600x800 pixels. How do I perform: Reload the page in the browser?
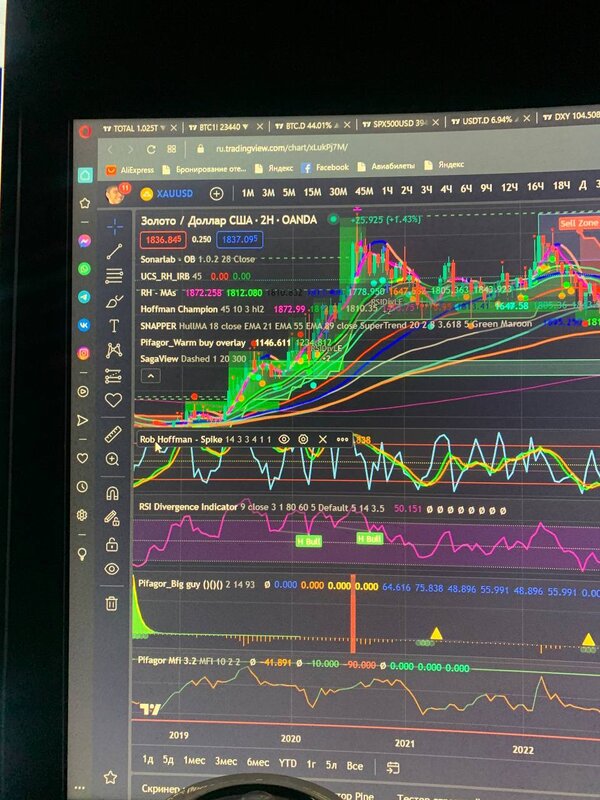click(151, 149)
